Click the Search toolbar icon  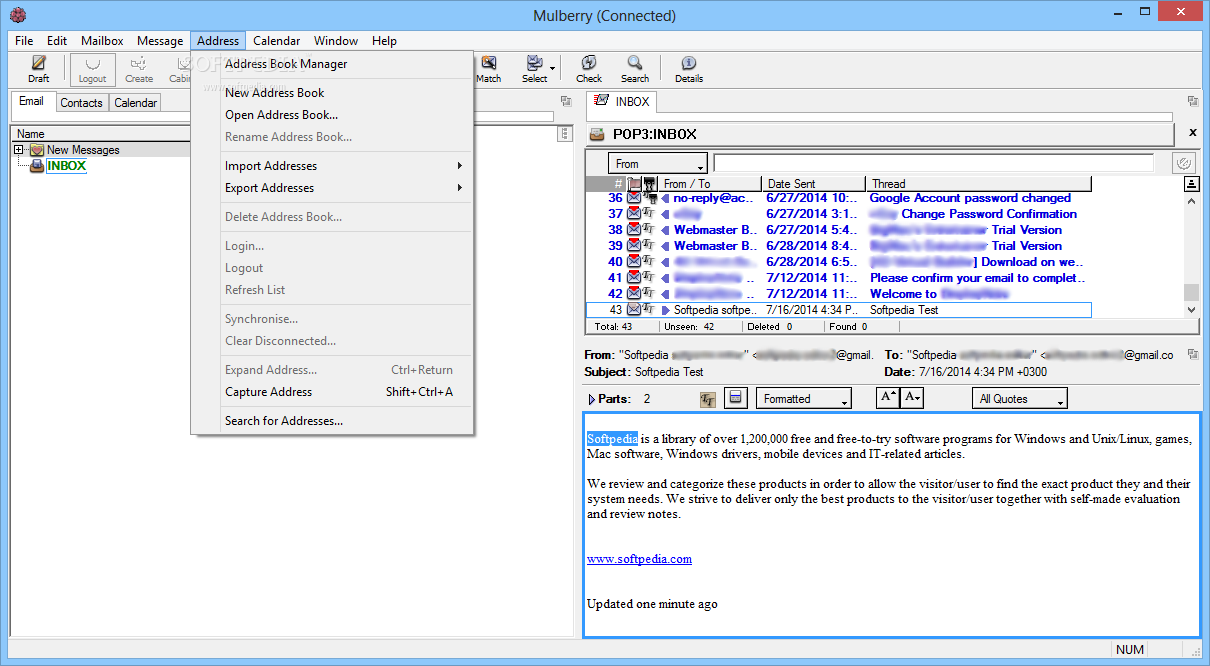click(635, 63)
